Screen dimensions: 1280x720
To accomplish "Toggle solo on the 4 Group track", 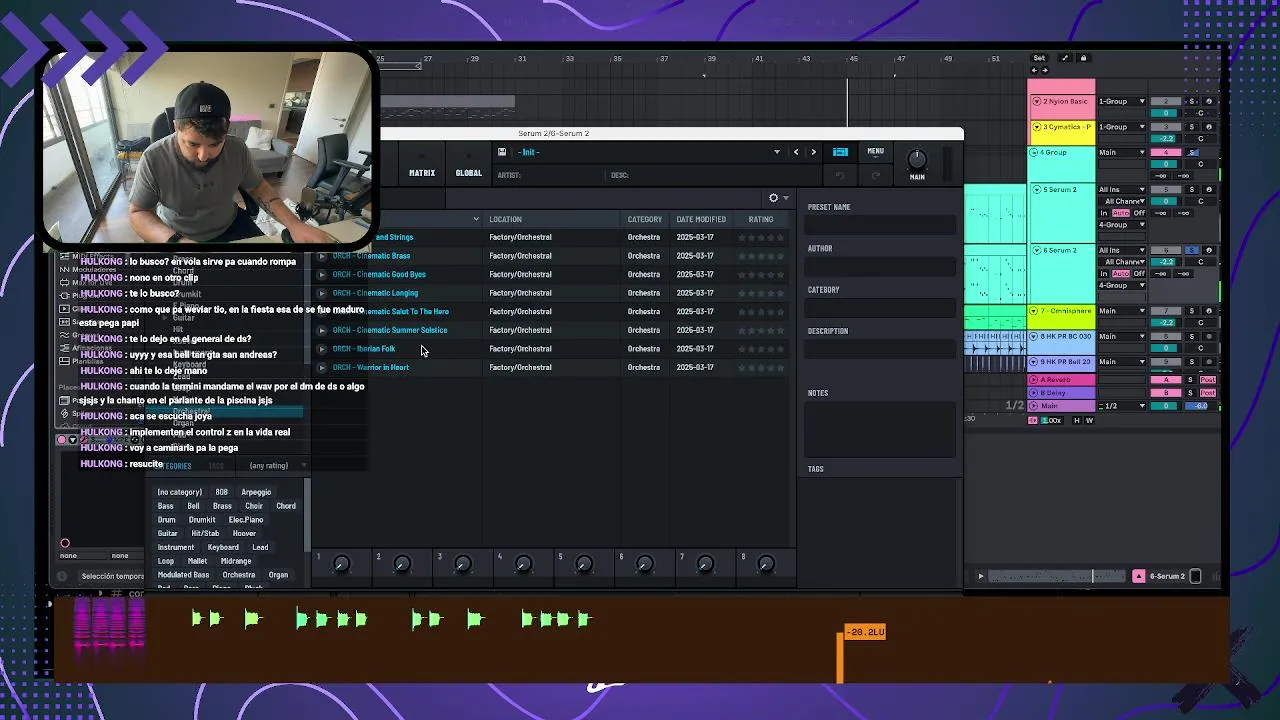I will pos(1192,152).
